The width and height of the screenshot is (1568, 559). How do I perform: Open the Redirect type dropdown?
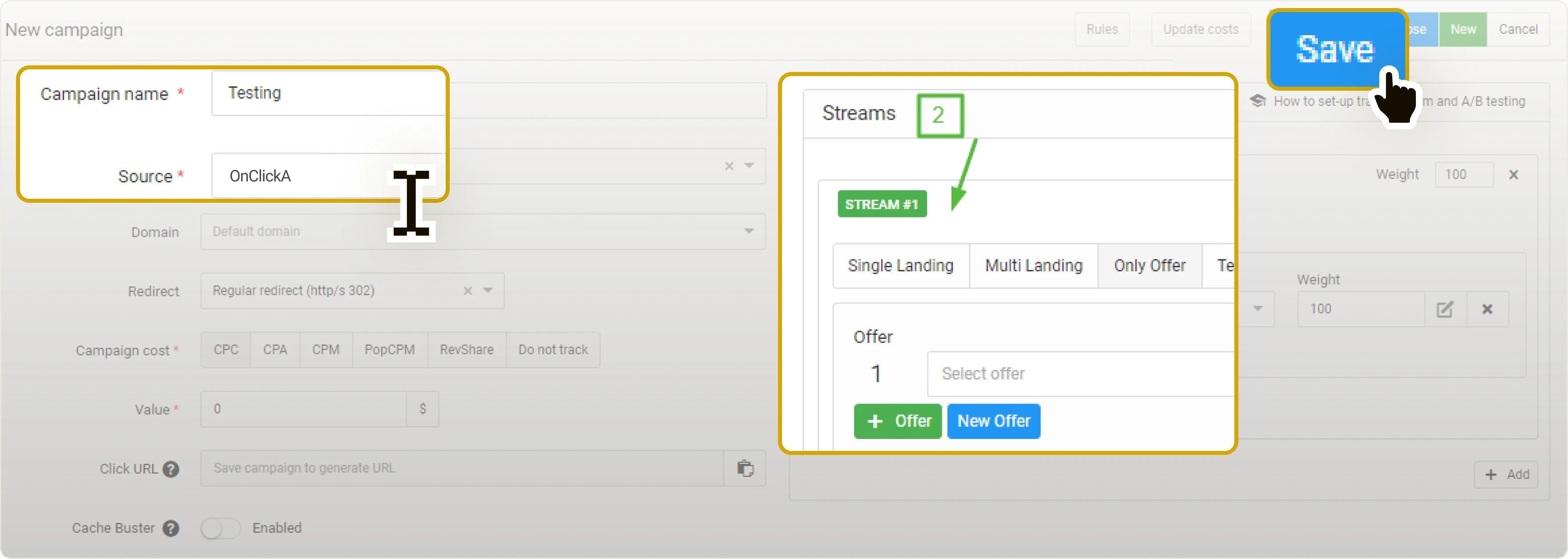(488, 291)
